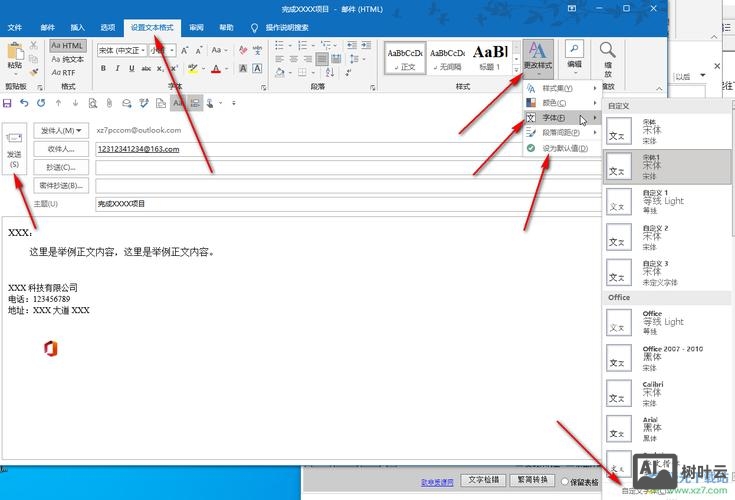
Task: Click the bullet list icon
Action: point(279,45)
